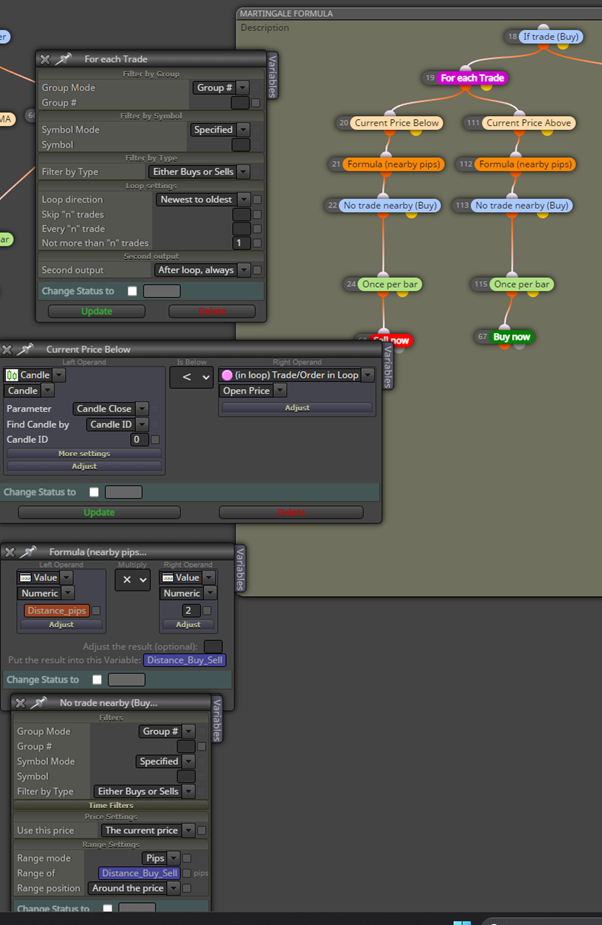This screenshot has width=602, height=925.
Task: Open Group Mode dropdown in For each Trade
Action: point(221,87)
